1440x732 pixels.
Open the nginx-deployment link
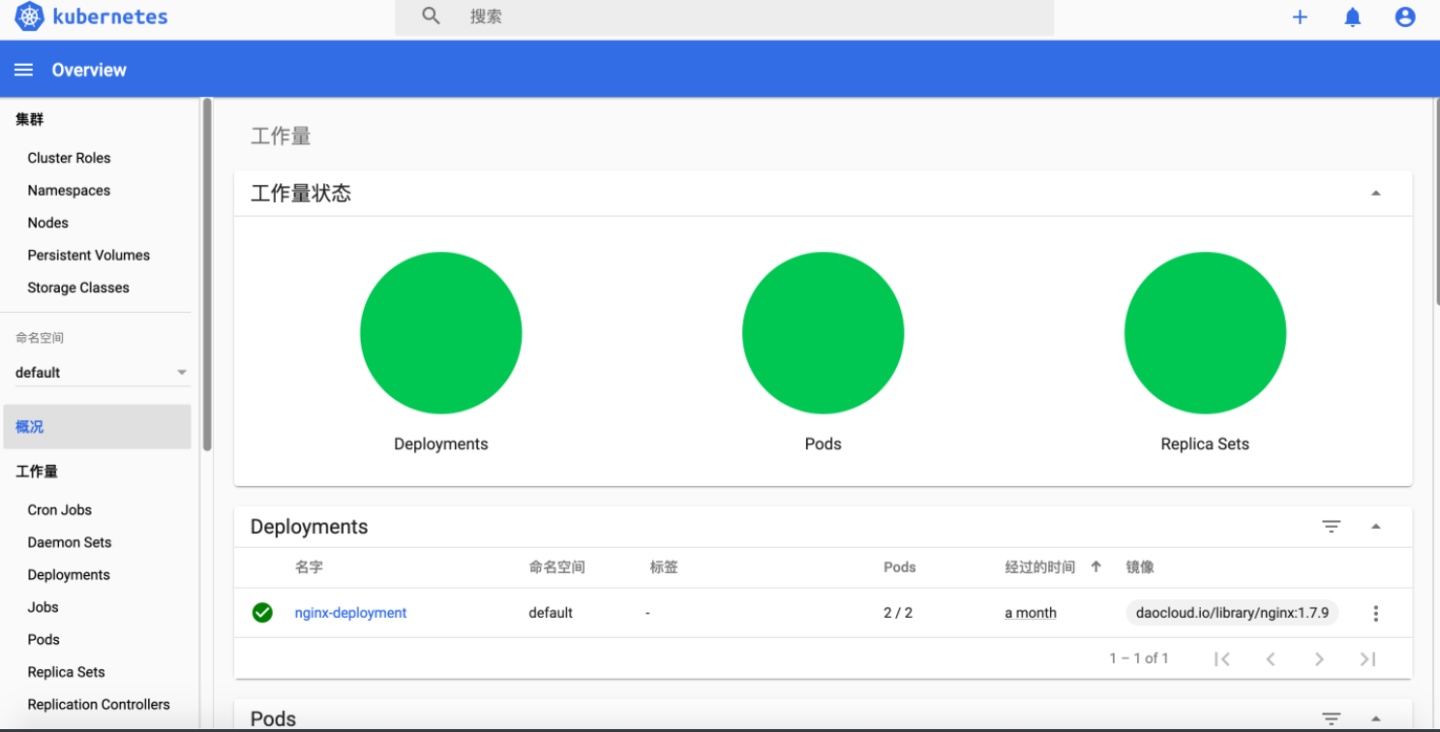pyautogui.click(x=351, y=613)
